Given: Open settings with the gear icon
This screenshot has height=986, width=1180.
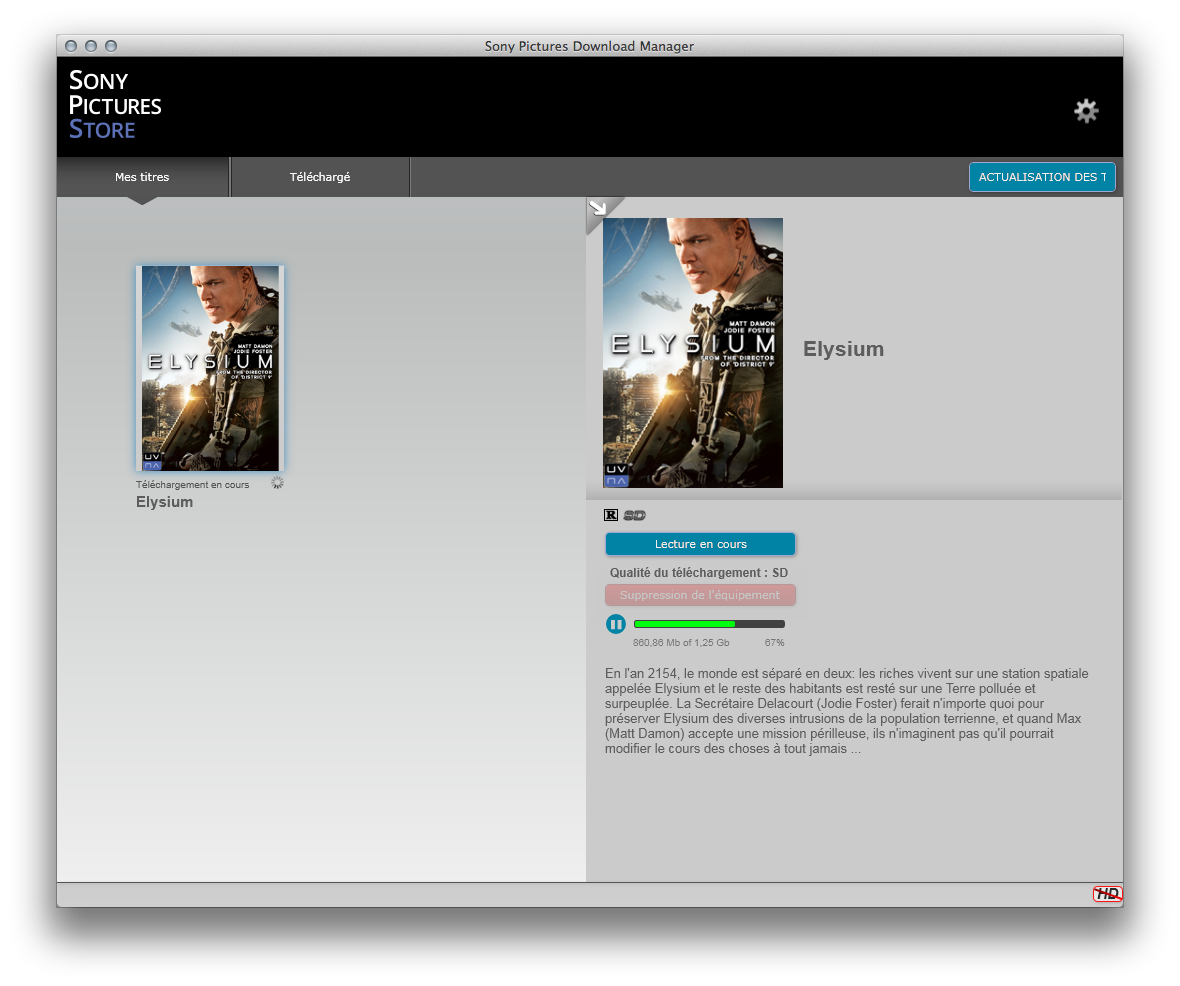Looking at the screenshot, I should pos(1086,111).
